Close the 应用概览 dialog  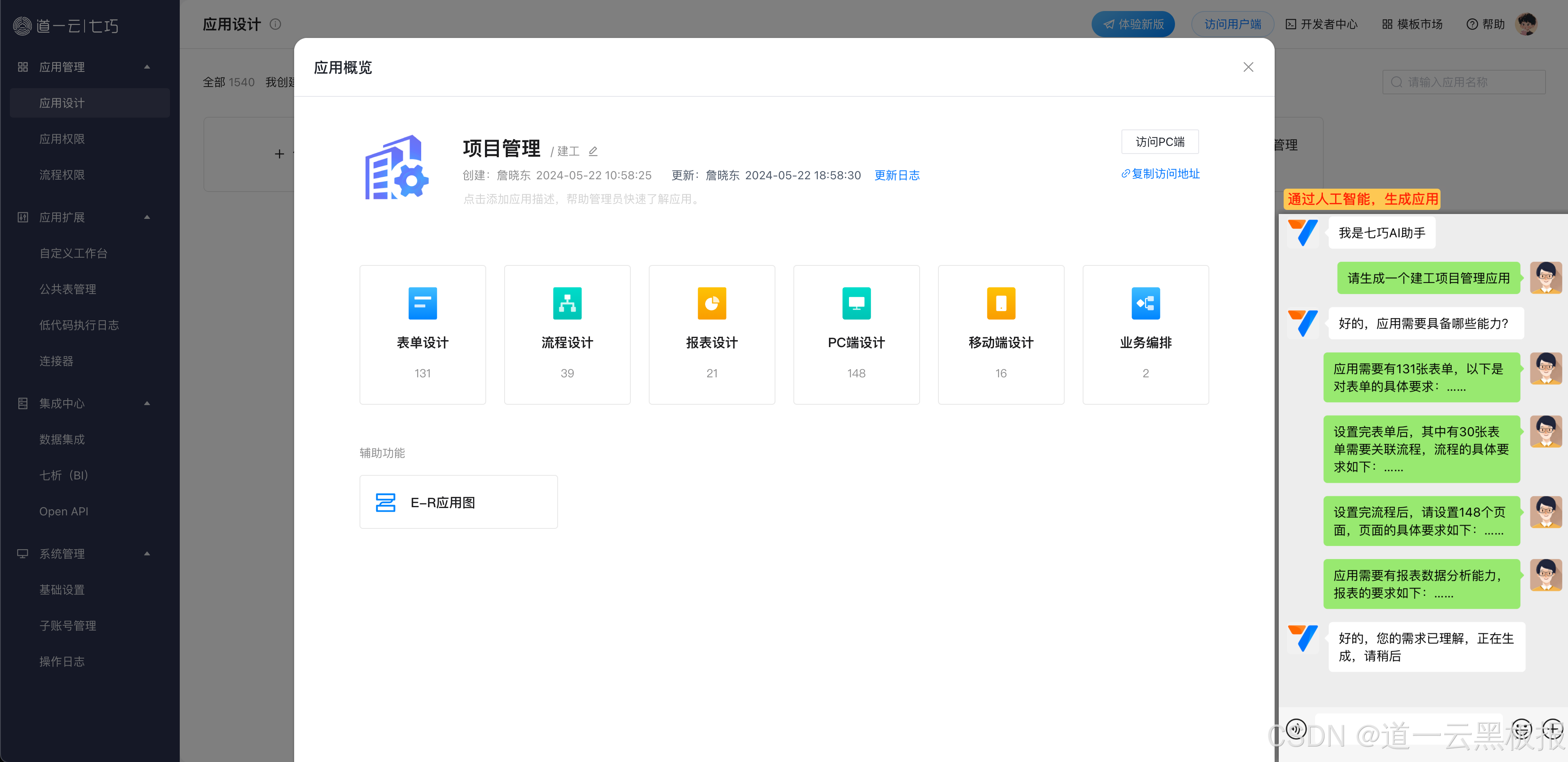[x=1248, y=67]
